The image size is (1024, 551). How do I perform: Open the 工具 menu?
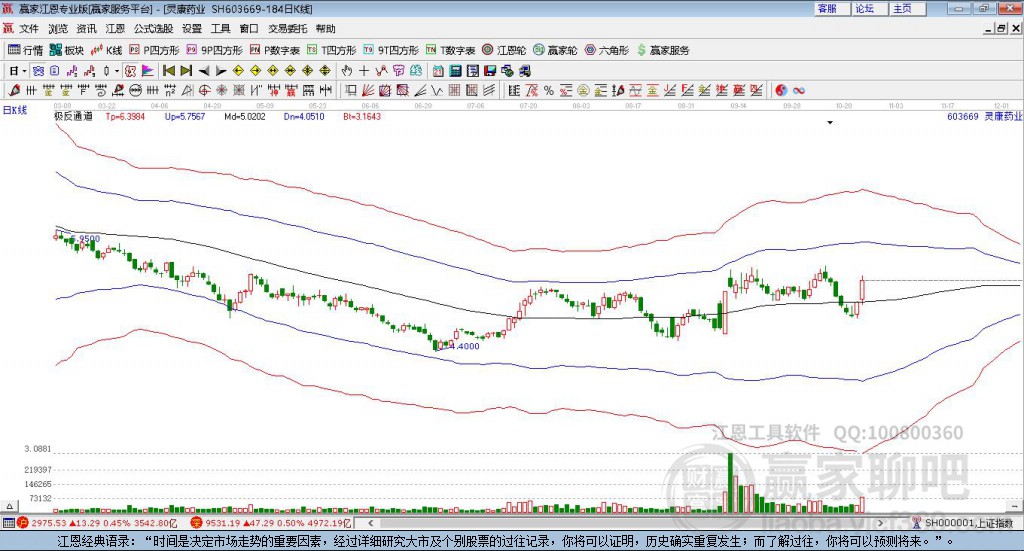(x=221, y=29)
